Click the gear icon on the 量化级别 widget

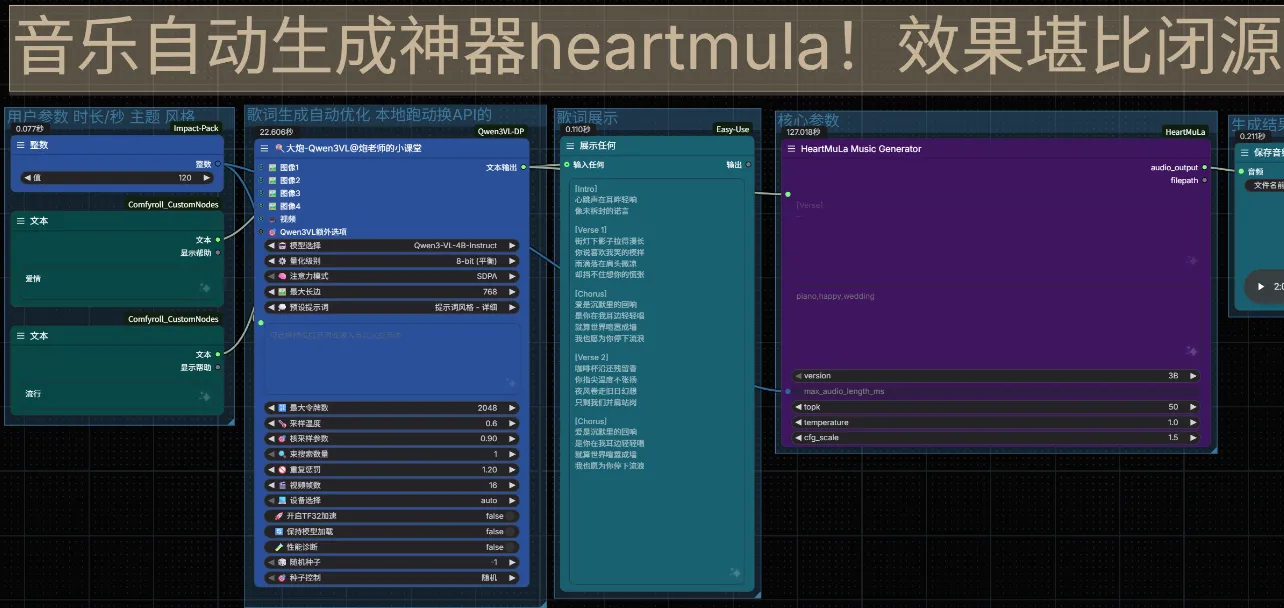[282, 260]
